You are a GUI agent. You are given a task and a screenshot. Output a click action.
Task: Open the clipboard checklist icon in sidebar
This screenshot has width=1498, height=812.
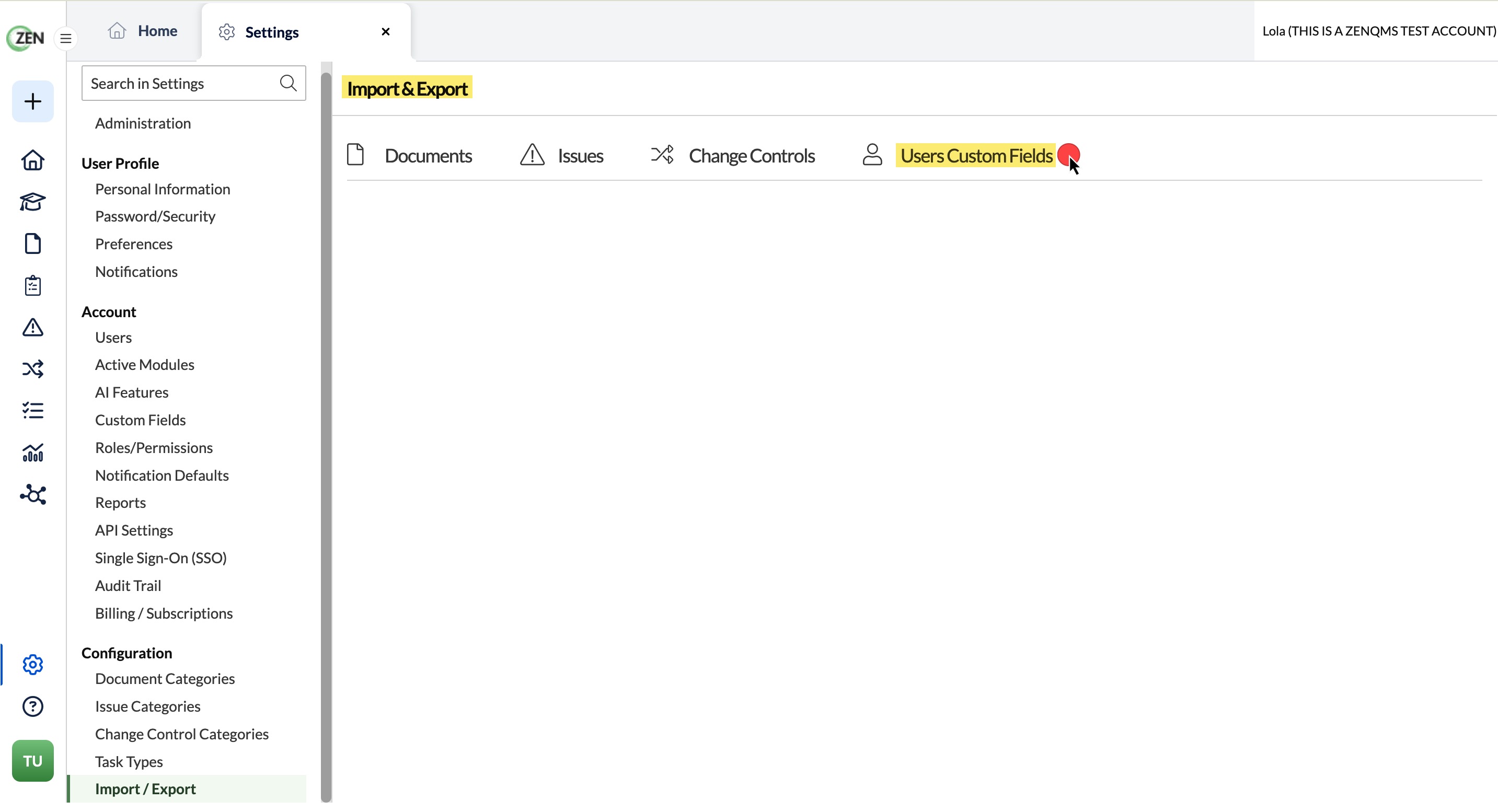pos(32,286)
